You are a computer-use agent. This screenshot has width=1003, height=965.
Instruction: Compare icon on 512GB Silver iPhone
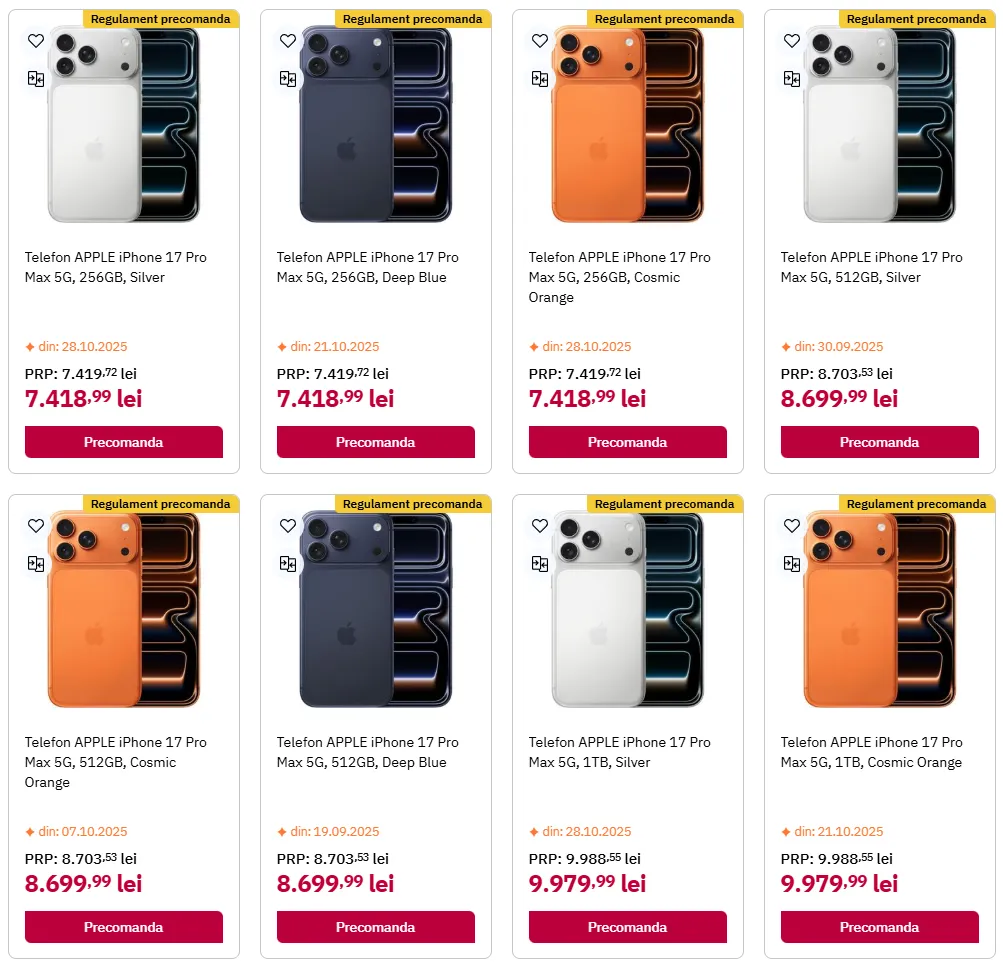pos(792,79)
